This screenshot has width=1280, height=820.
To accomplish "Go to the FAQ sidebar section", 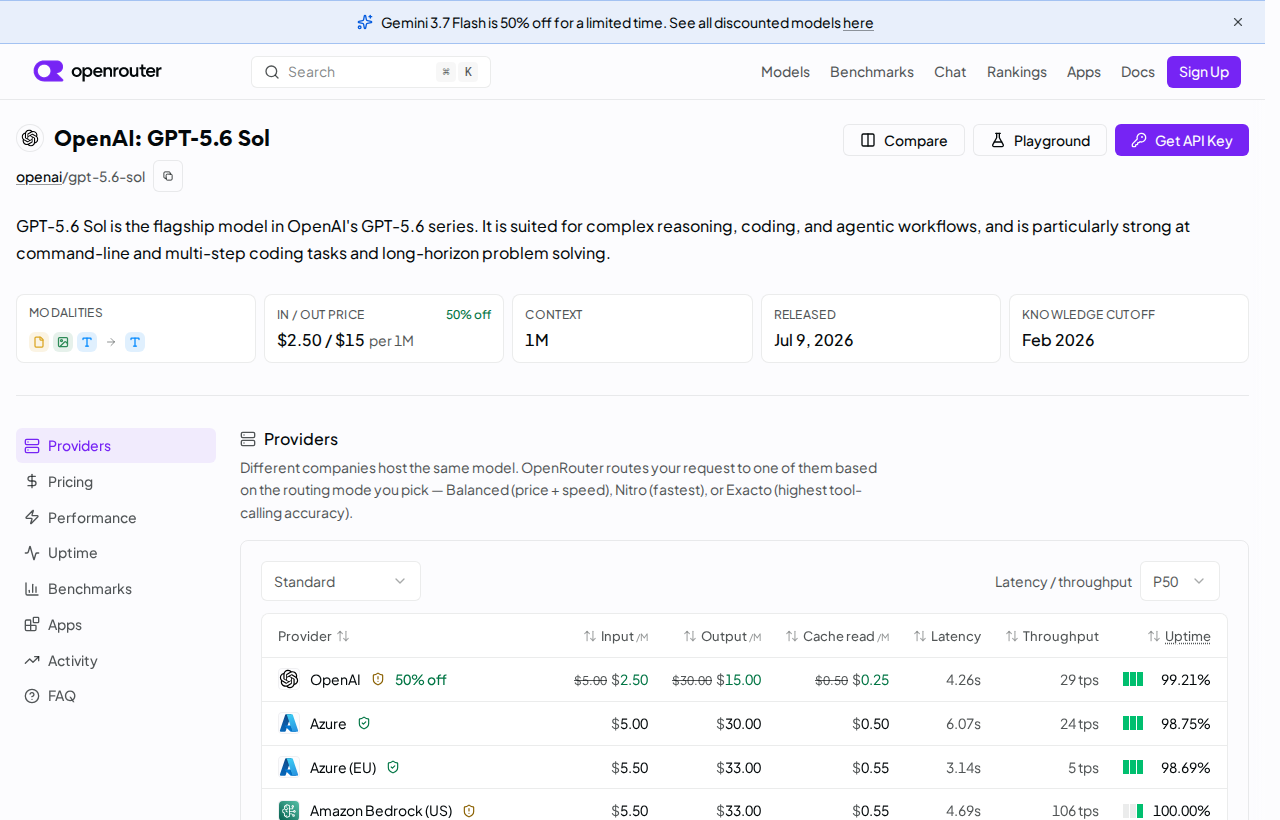I will (116, 696).
